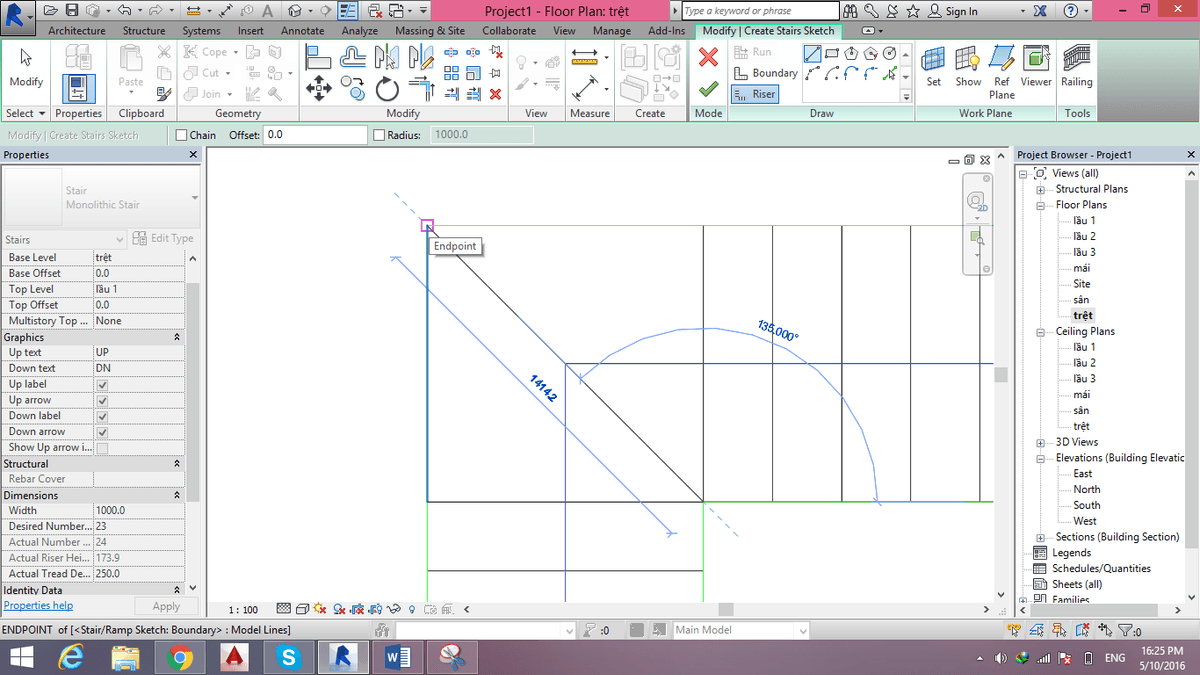Open the Work Plane Viewer
The width and height of the screenshot is (1200, 675).
click(x=1036, y=67)
